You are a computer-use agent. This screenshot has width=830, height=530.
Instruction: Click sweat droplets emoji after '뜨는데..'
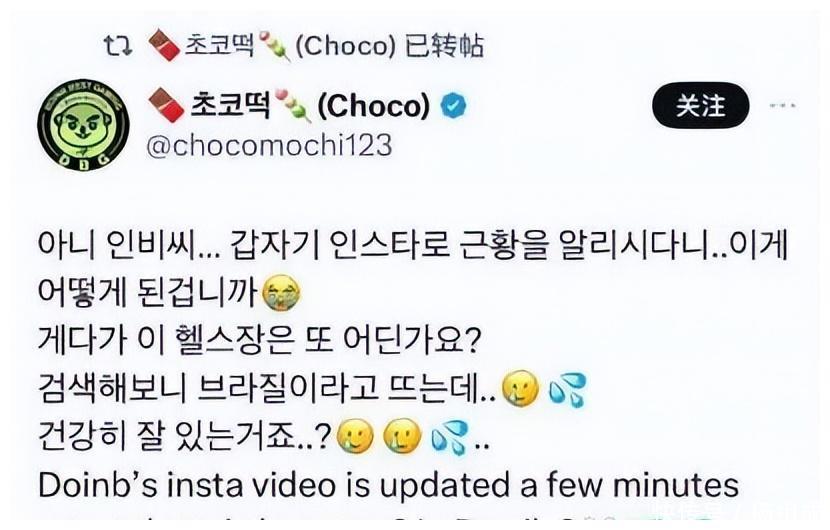567,390
